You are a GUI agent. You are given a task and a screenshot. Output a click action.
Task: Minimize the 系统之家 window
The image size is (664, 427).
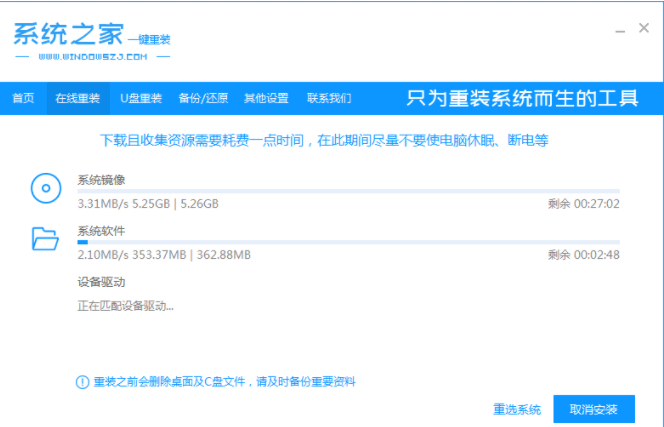tap(616, 30)
